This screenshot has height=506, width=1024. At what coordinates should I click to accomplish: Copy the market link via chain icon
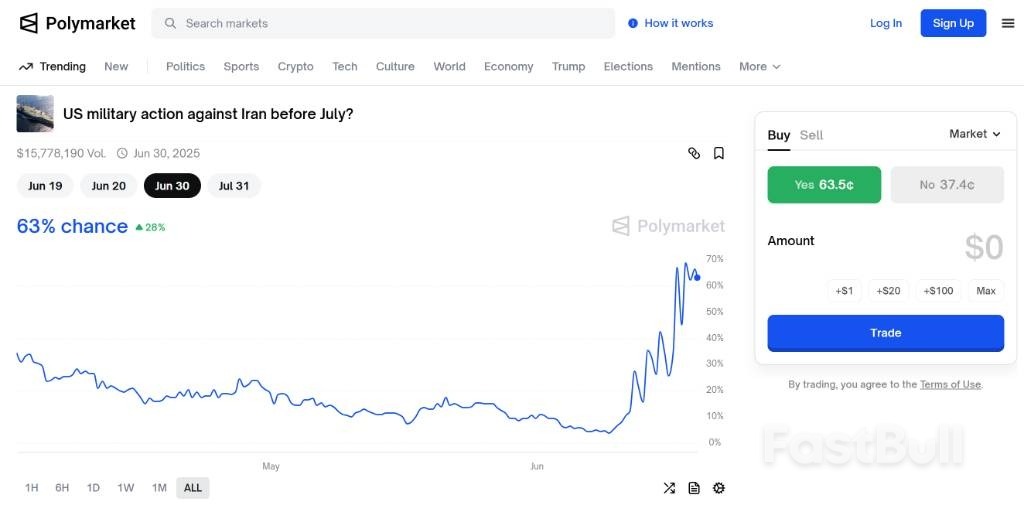point(694,153)
